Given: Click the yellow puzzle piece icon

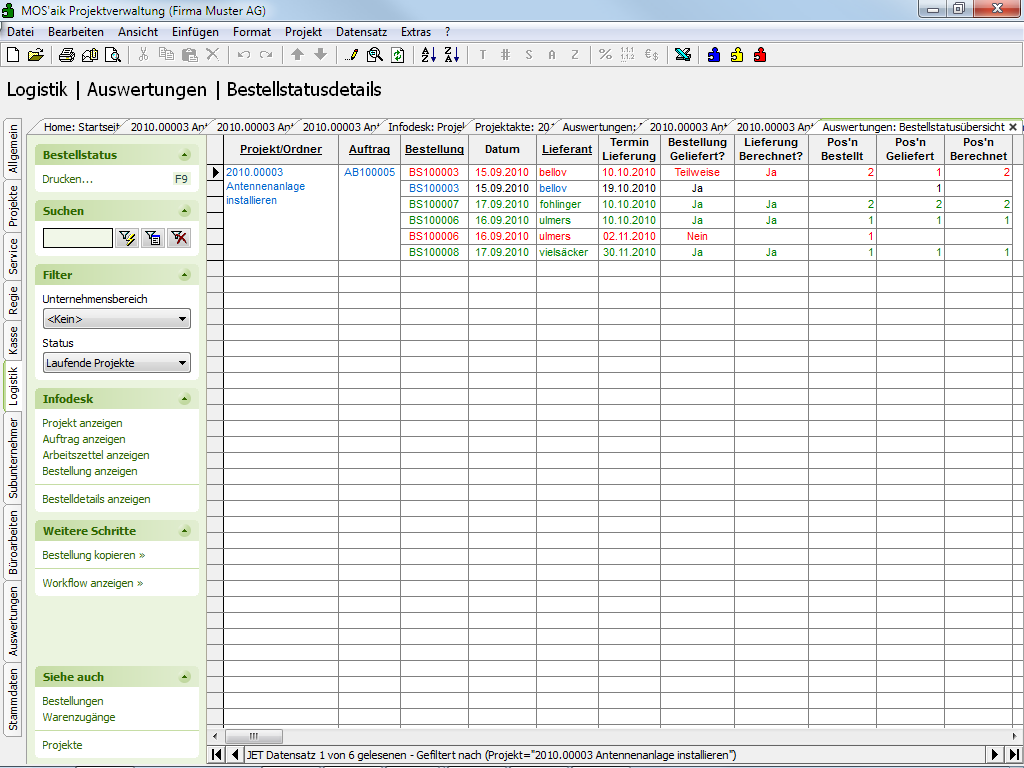Looking at the screenshot, I should point(737,56).
